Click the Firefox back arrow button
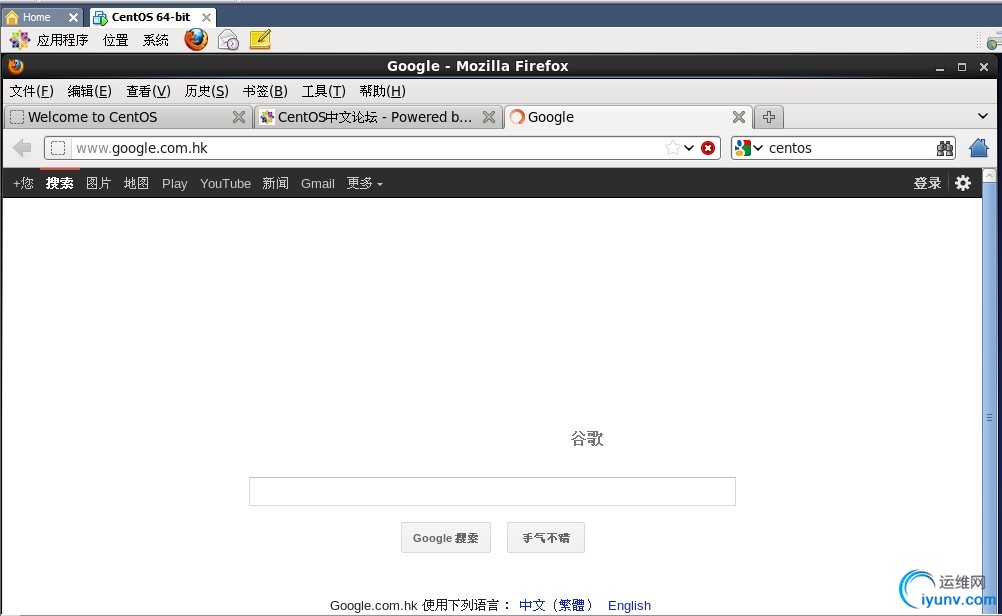The image size is (1002, 616). pos(22,148)
